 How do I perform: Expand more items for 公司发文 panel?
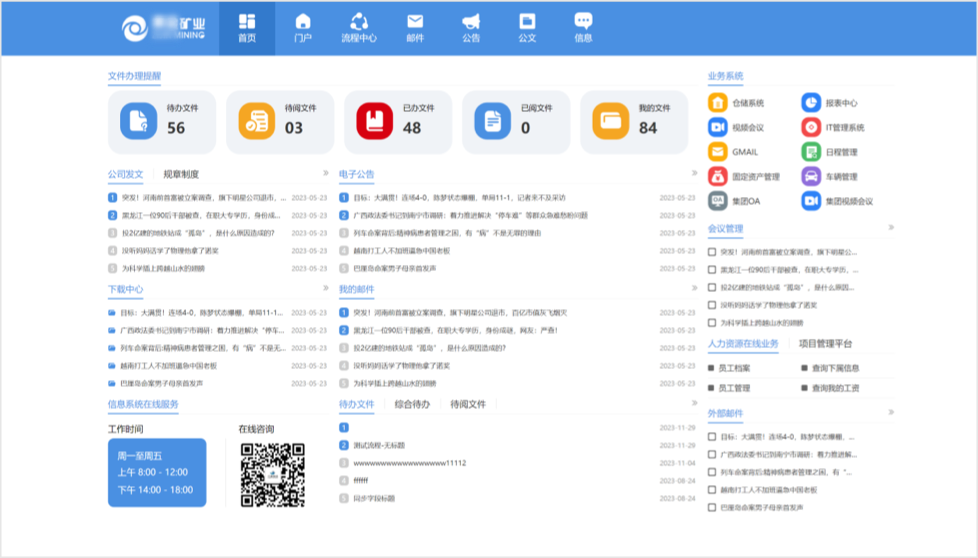pyautogui.click(x=325, y=174)
